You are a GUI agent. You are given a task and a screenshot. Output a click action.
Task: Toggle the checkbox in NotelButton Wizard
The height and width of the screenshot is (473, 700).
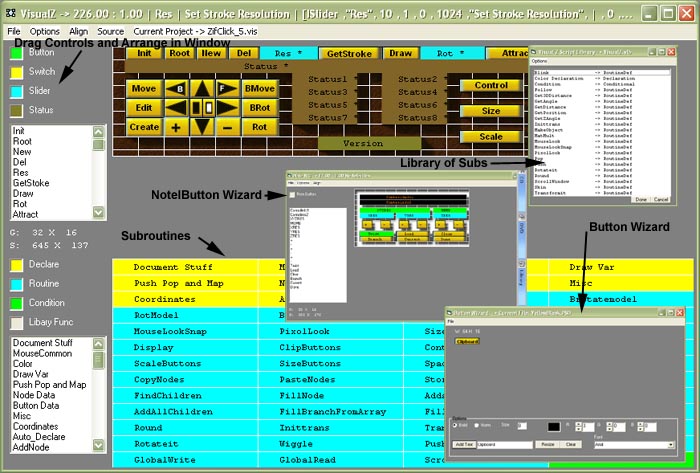tap(292, 194)
